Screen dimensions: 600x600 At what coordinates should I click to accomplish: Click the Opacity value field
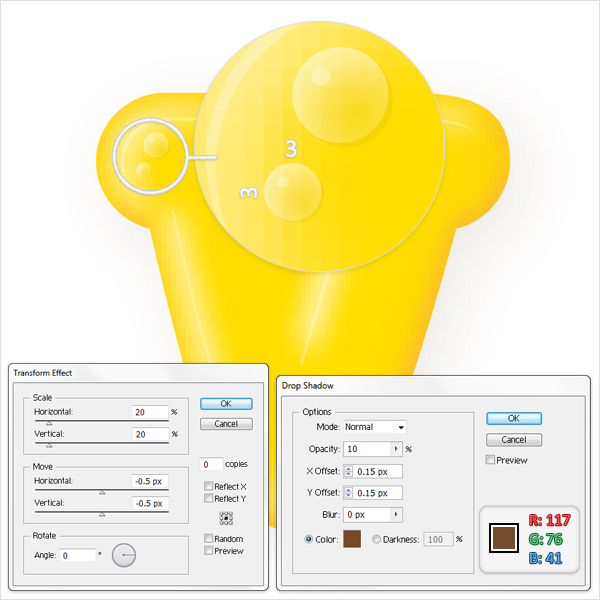(x=367, y=449)
